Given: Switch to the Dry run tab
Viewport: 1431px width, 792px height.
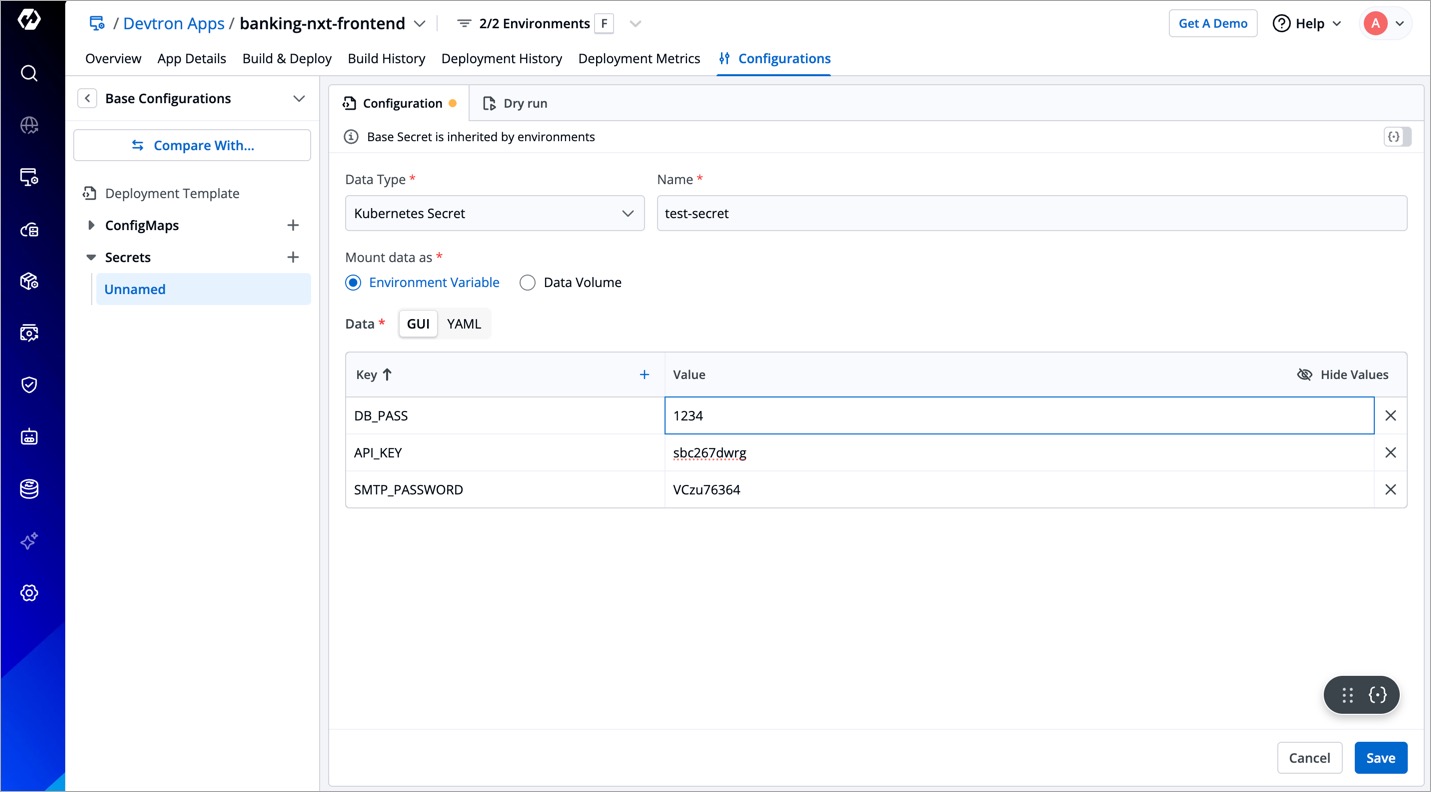Looking at the screenshot, I should (x=515, y=103).
